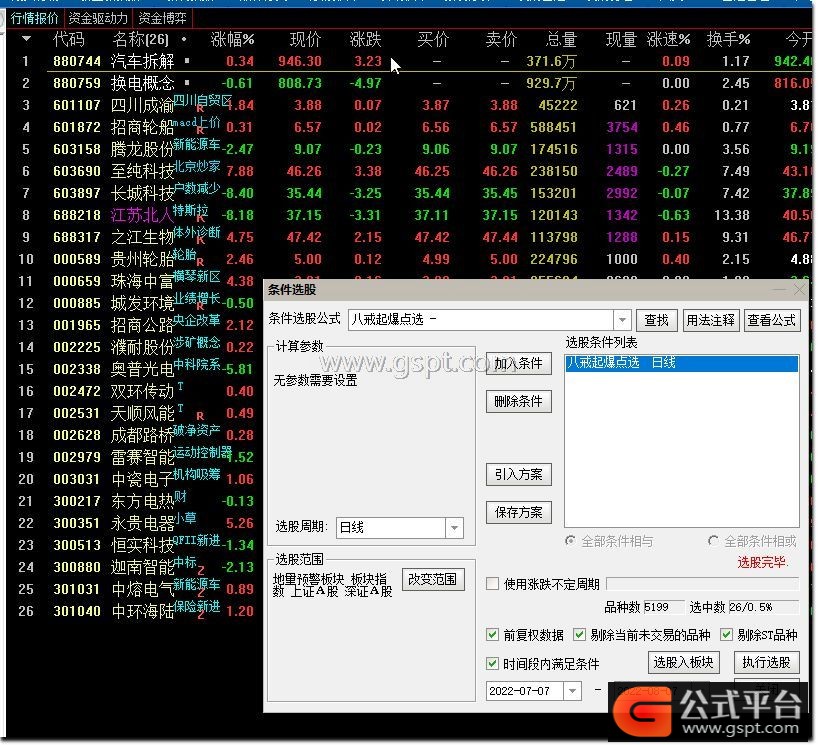Open the 资金驱动力 tab
Screen dimensions: 818x745
98,19
